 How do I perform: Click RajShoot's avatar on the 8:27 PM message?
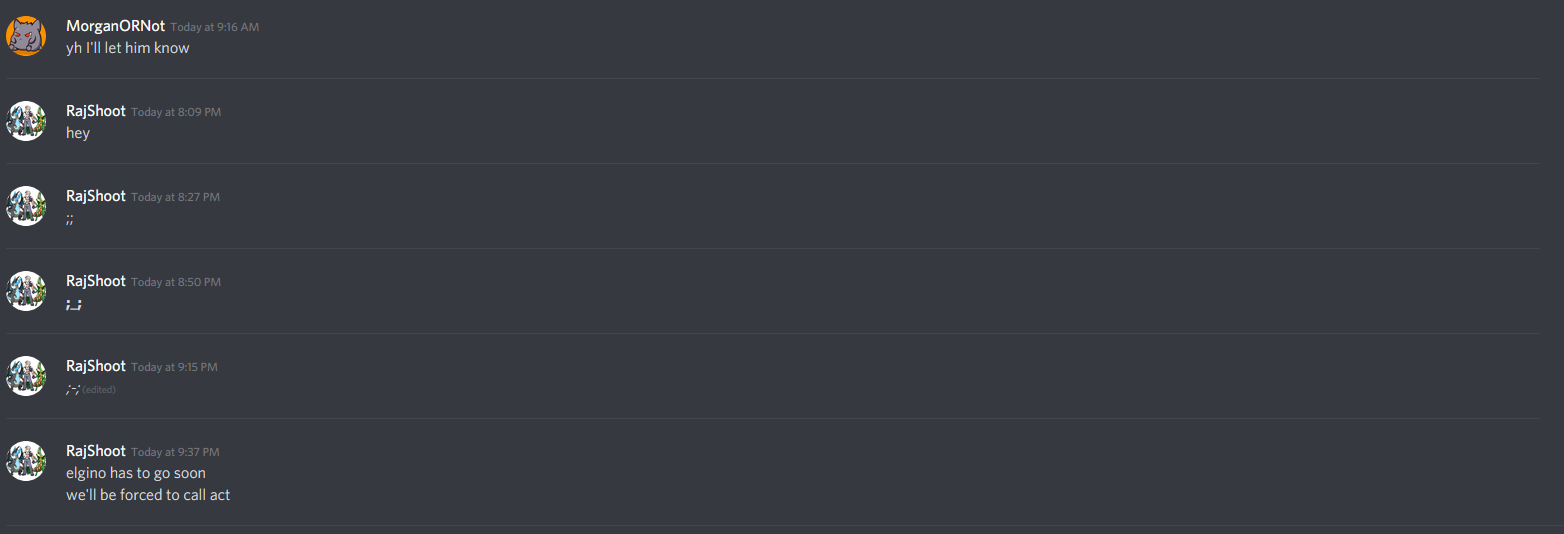click(x=25, y=206)
